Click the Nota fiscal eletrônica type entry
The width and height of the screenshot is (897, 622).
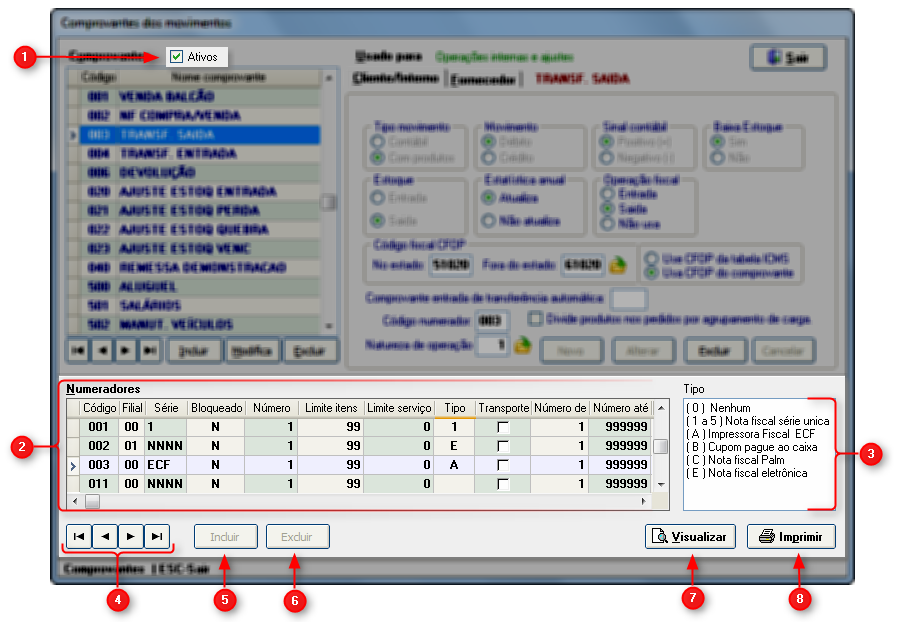pyautogui.click(x=747, y=473)
